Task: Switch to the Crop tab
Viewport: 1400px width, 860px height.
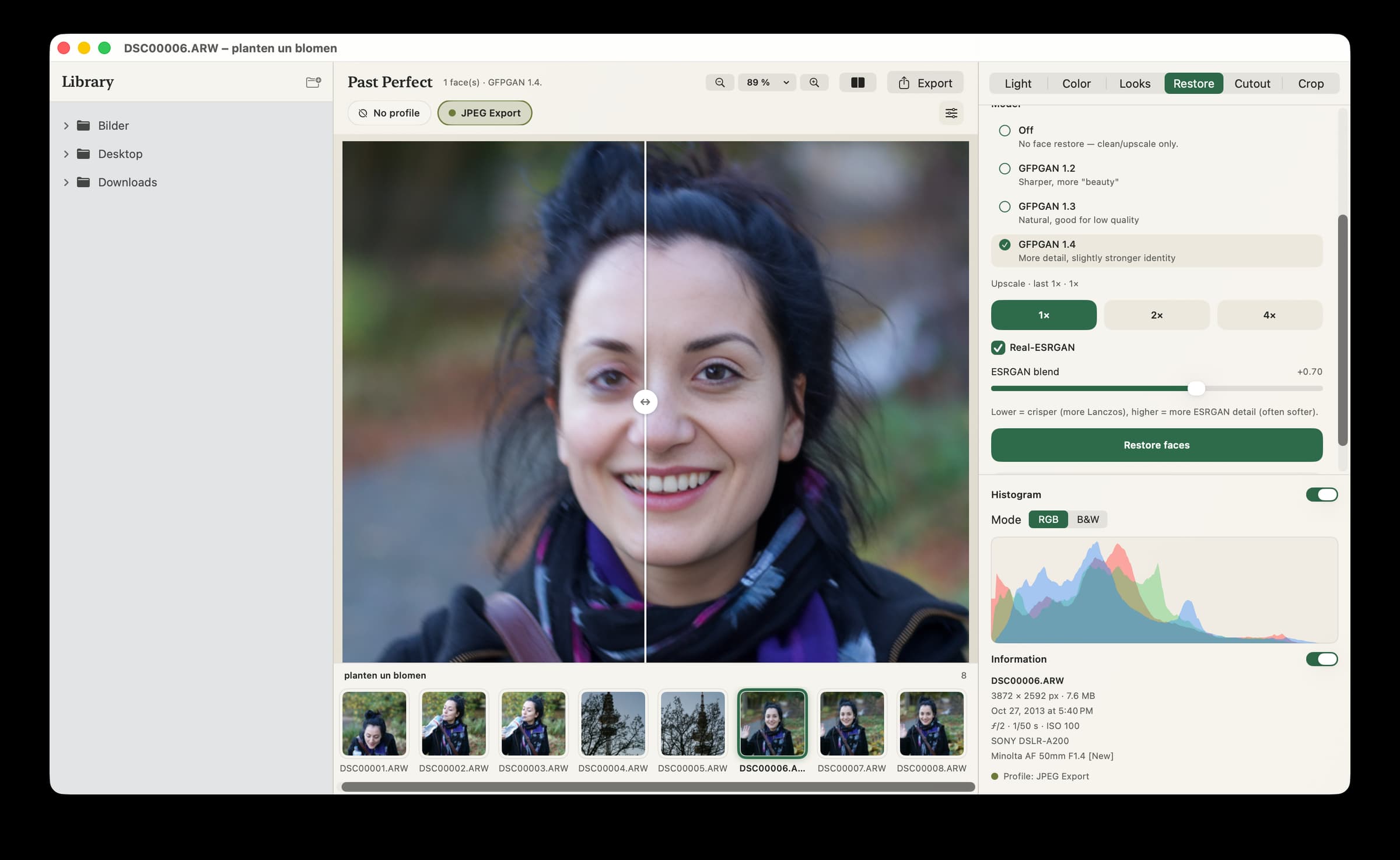Action: point(1310,83)
